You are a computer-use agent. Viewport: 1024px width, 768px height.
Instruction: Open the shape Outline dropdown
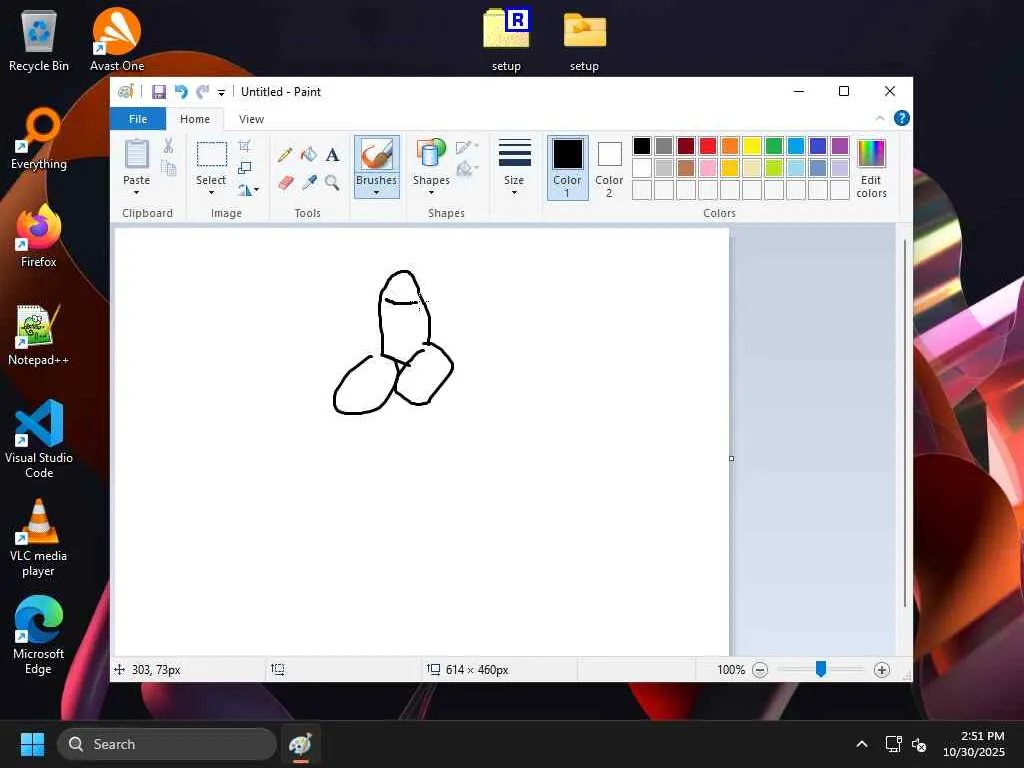pyautogui.click(x=468, y=147)
